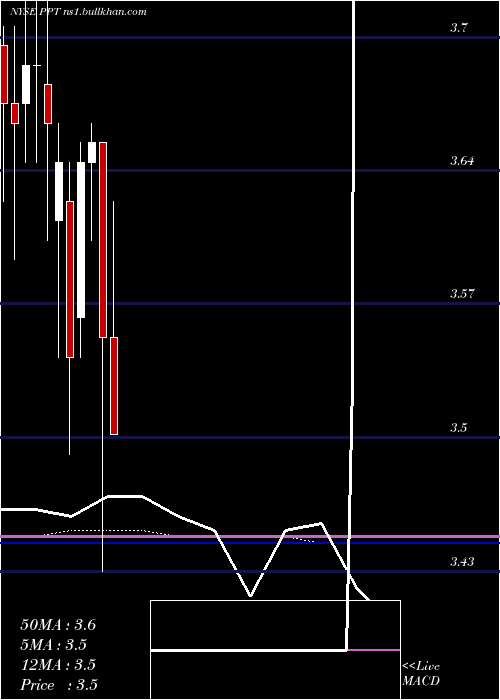This screenshot has height=700, width=500.
Task: Click the 3.43 price axis label
Action: click(462, 561)
